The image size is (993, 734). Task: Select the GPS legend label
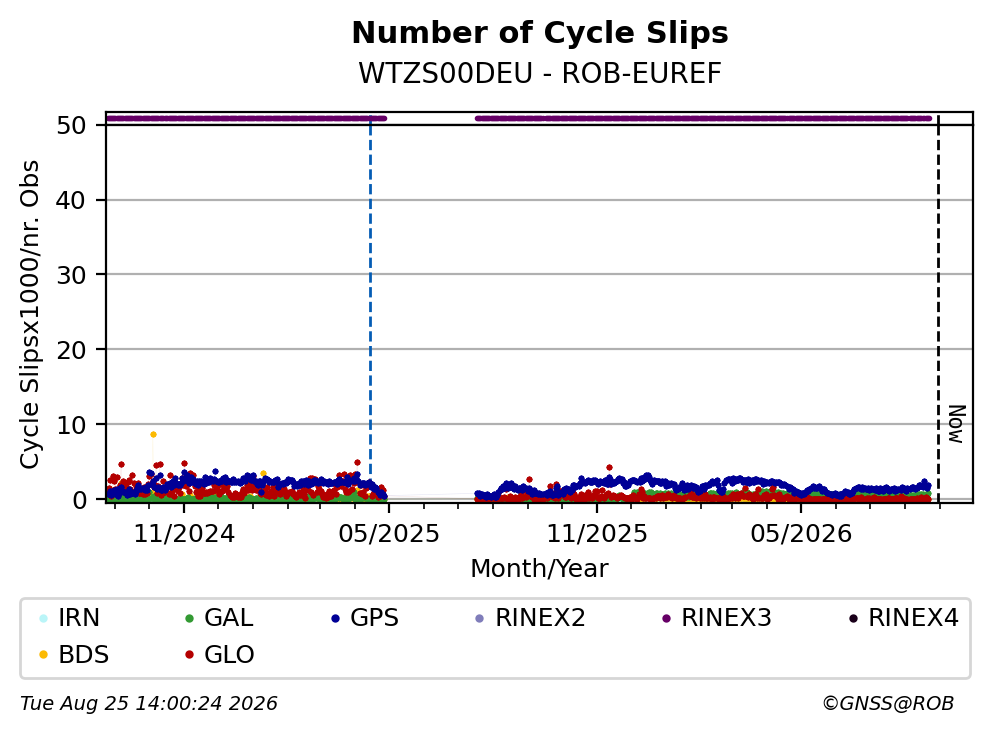[374, 618]
